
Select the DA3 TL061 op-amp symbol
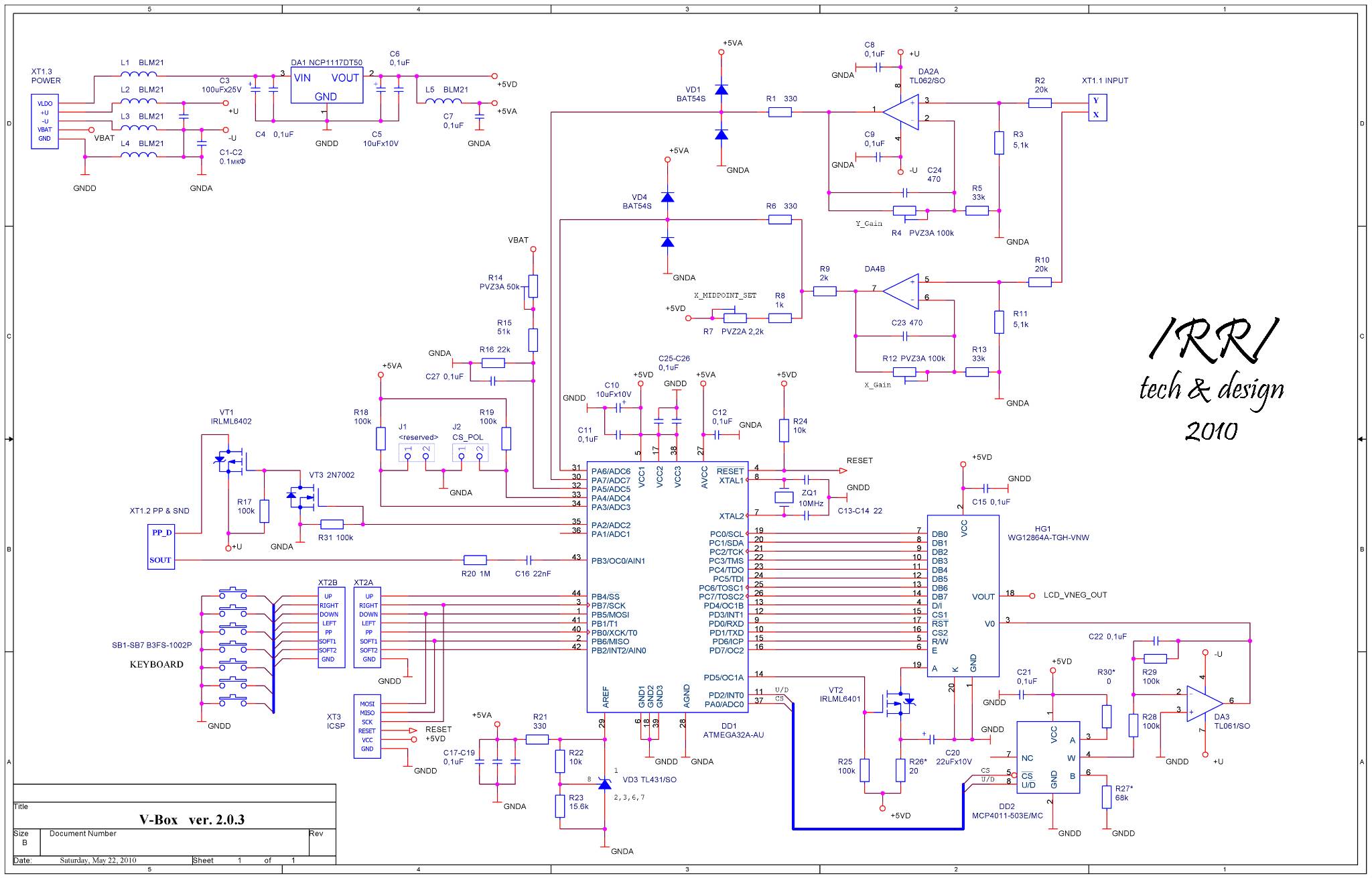1204,703
